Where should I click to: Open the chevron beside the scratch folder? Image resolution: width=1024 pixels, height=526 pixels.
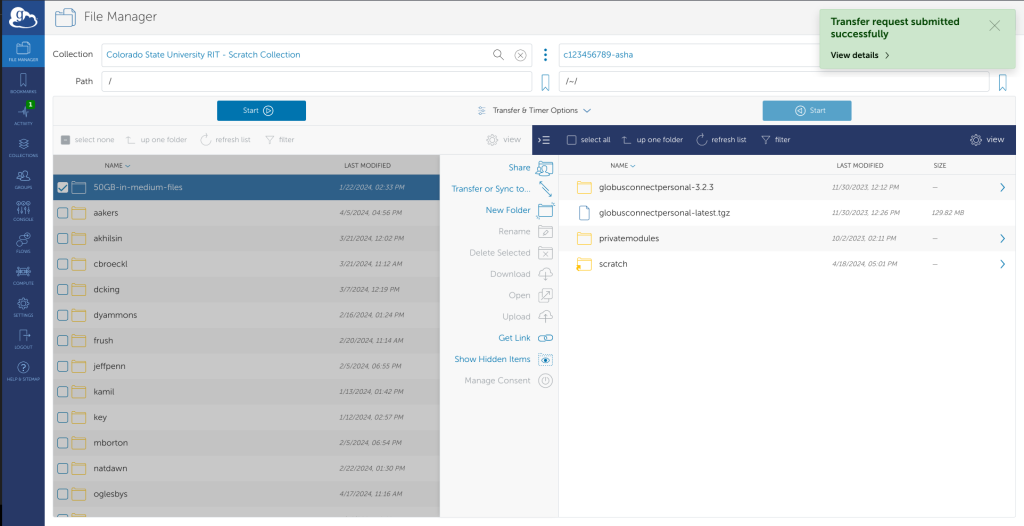tap(1001, 264)
